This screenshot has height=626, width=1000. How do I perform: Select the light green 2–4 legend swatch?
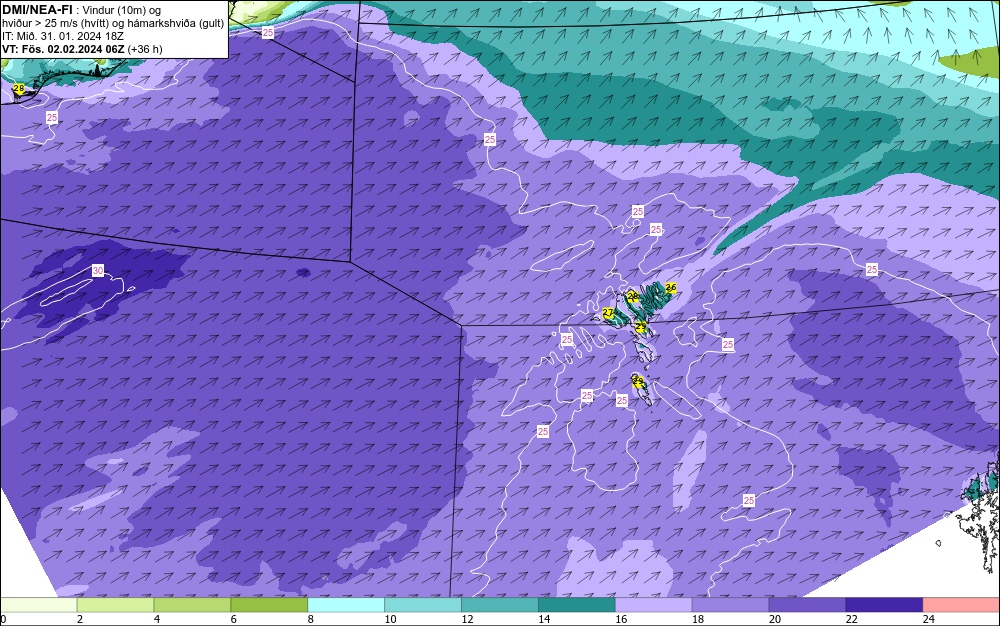[x=115, y=605]
